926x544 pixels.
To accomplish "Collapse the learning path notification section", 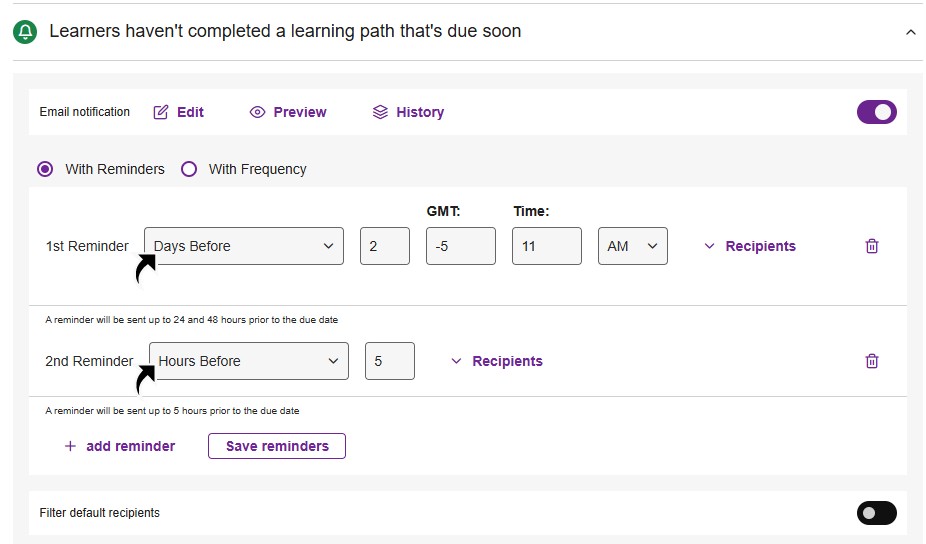I will 910,32.
